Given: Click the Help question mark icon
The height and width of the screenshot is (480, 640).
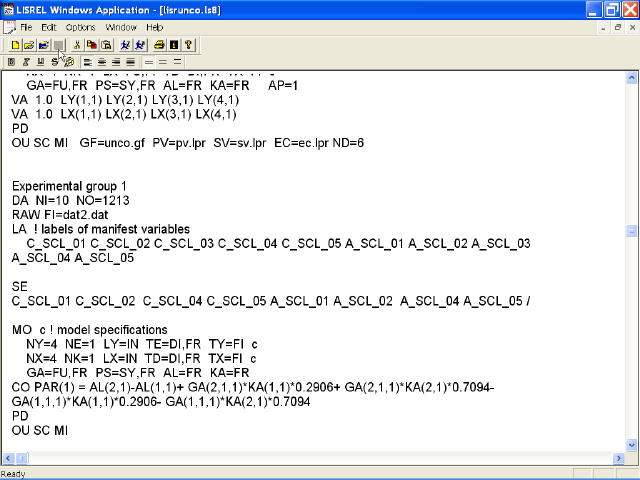Looking at the screenshot, I should tap(188, 45).
